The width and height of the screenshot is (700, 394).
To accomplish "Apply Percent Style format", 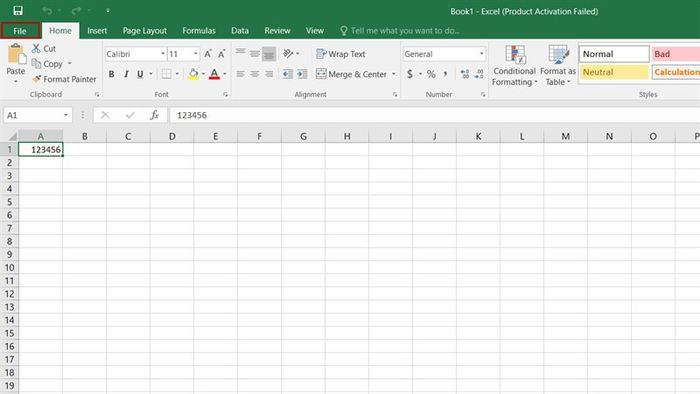I will point(431,74).
